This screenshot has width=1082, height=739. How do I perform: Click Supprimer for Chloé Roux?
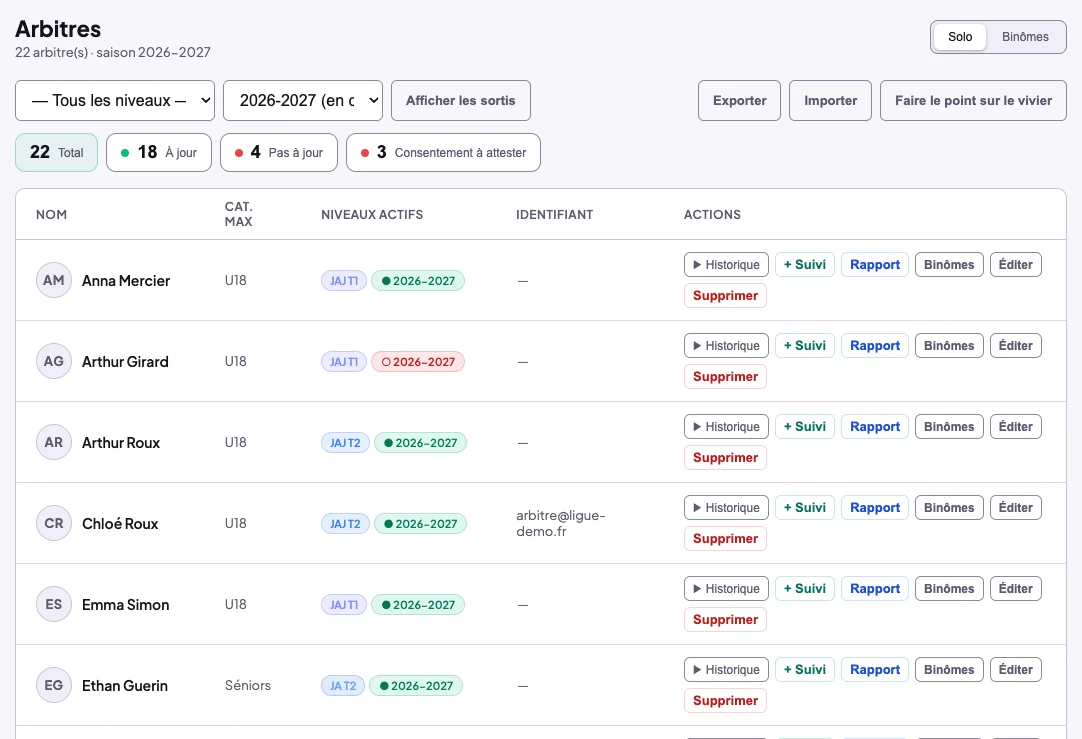point(725,538)
